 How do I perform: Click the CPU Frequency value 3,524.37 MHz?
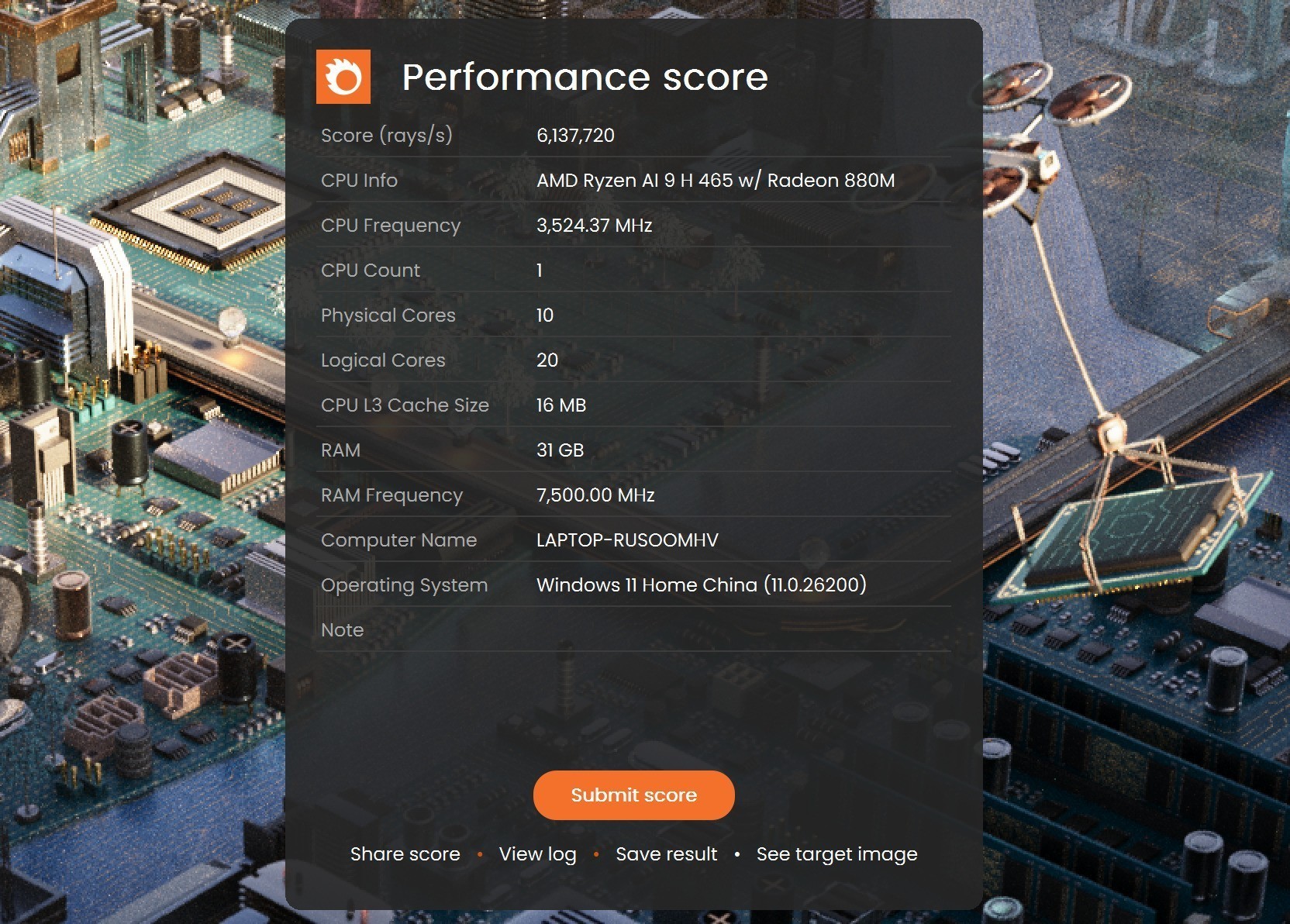[x=594, y=225]
